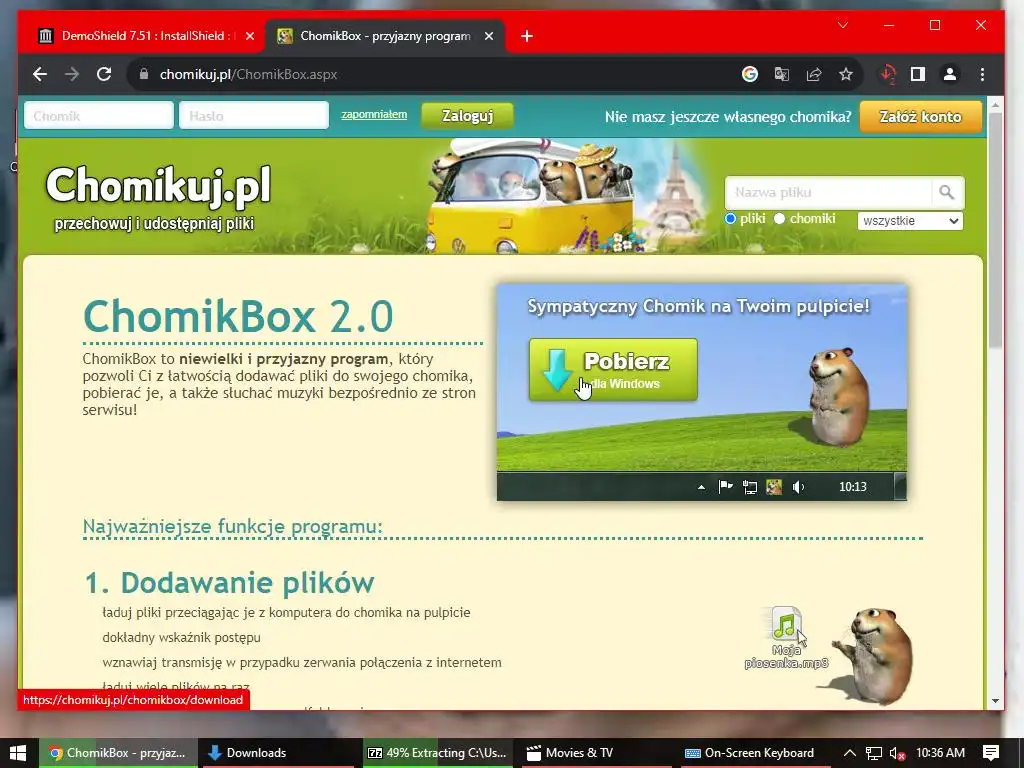Image resolution: width=1024 pixels, height=768 pixels.
Task: Open tab search chevron in title bar
Action: point(843,25)
